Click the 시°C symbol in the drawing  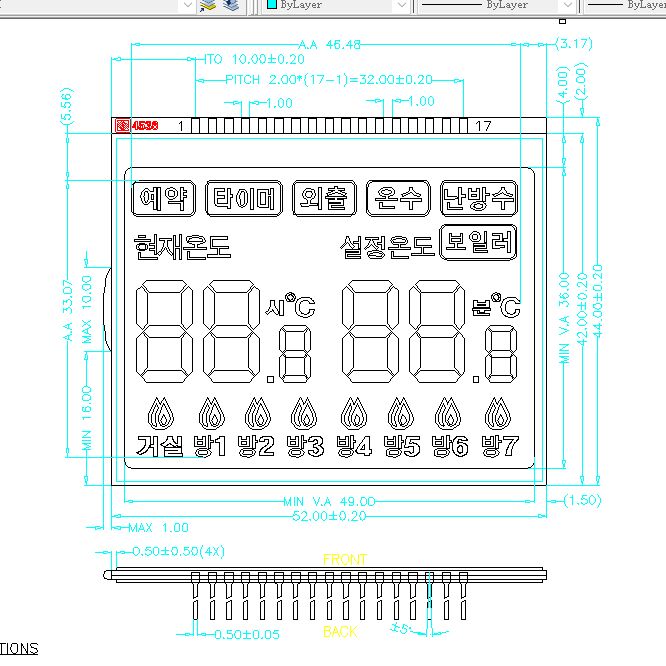point(289,305)
